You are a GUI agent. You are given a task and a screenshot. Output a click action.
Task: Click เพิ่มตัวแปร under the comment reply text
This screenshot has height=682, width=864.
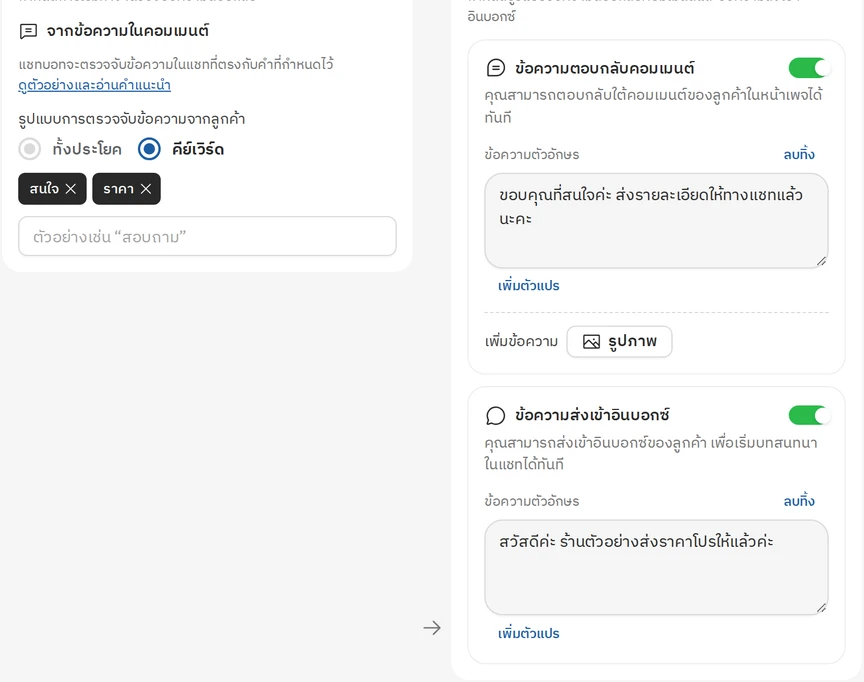pos(528,286)
